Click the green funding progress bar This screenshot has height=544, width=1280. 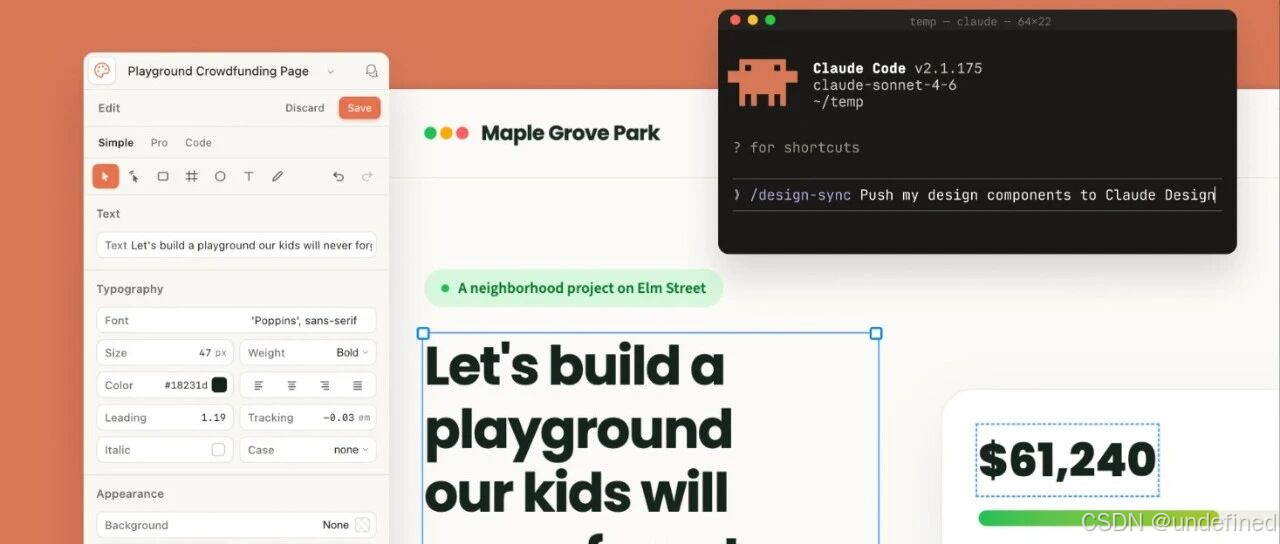coord(1097,518)
